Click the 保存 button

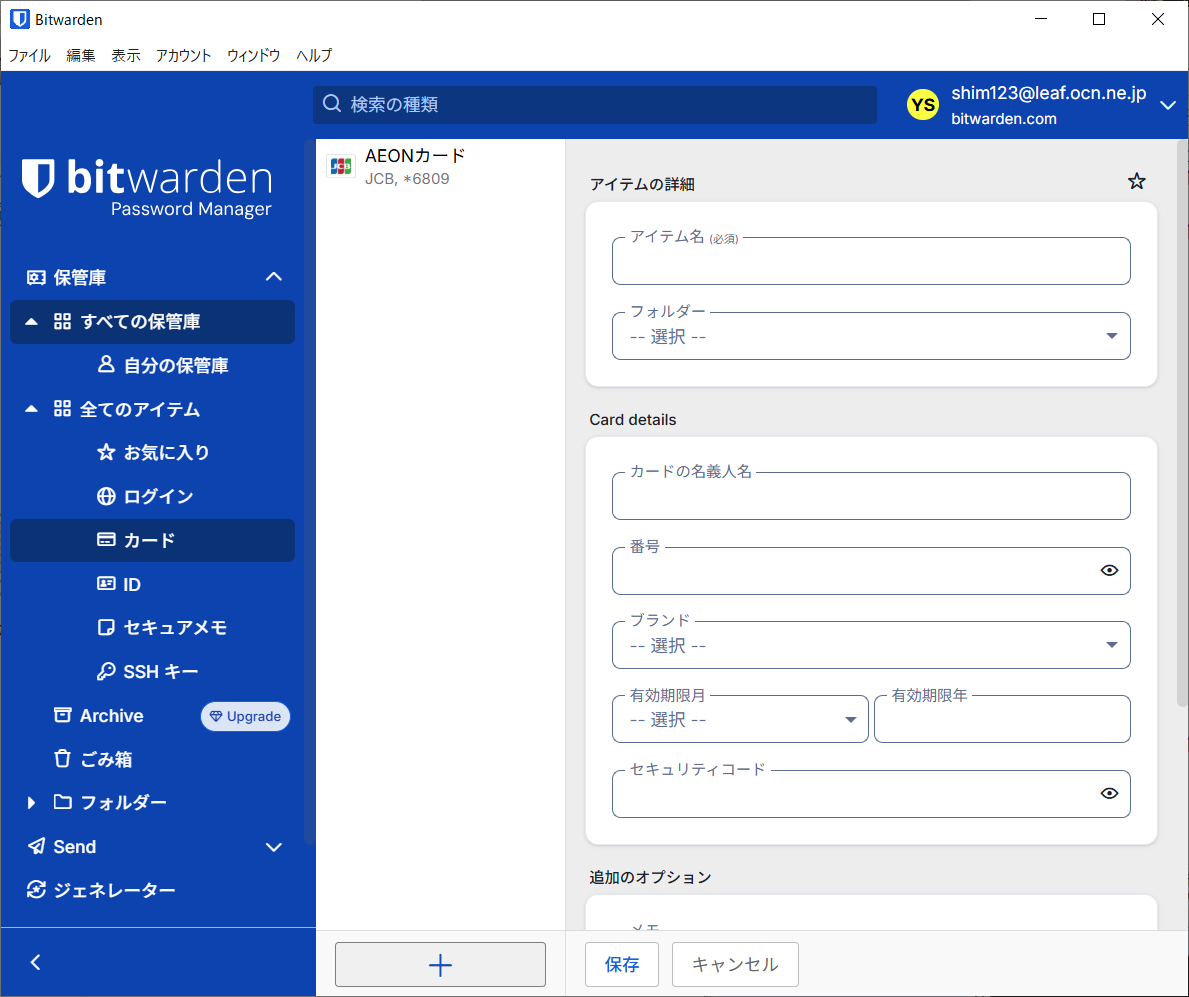coord(621,964)
